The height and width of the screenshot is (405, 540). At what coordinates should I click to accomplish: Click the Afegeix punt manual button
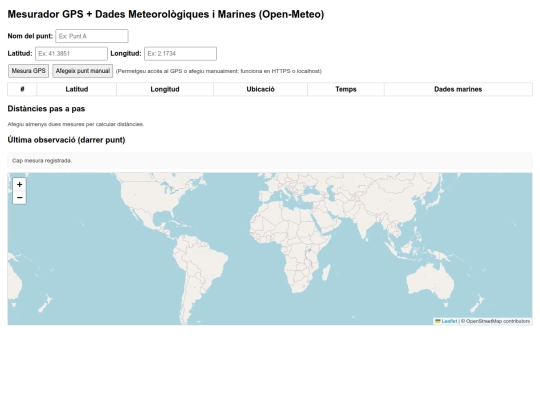(x=83, y=71)
